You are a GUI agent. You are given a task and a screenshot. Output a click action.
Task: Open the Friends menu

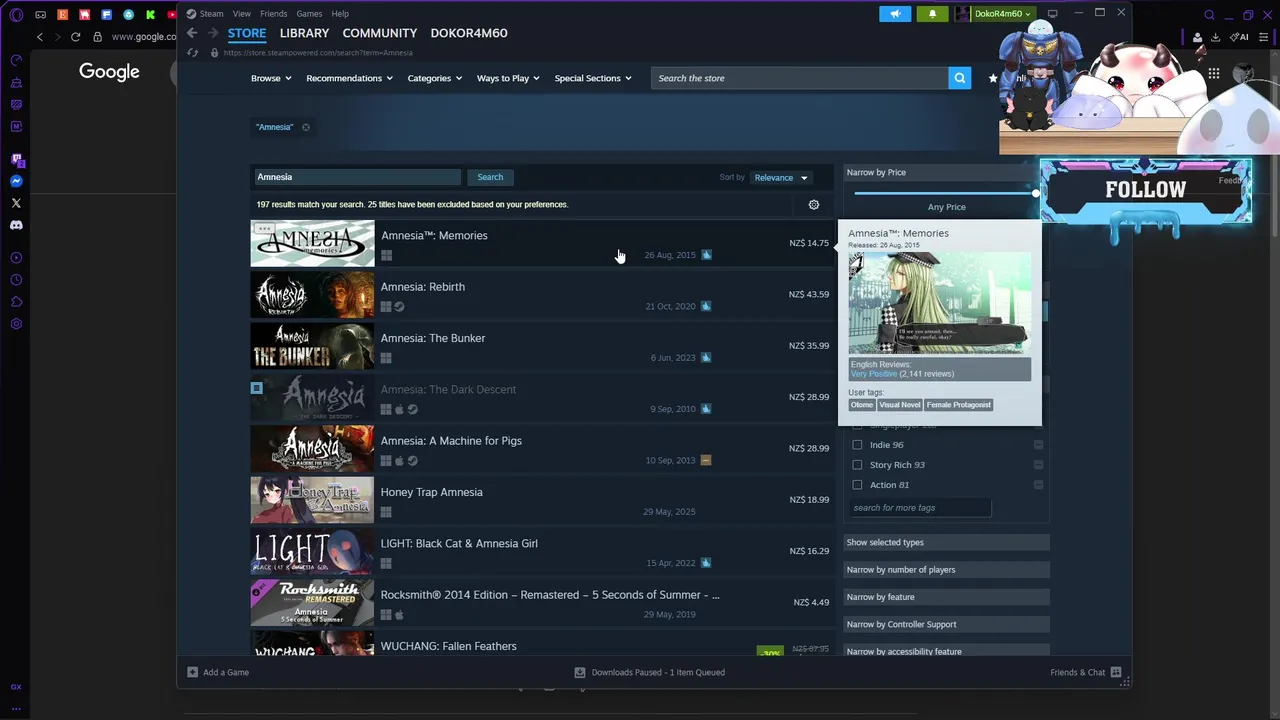click(x=273, y=14)
